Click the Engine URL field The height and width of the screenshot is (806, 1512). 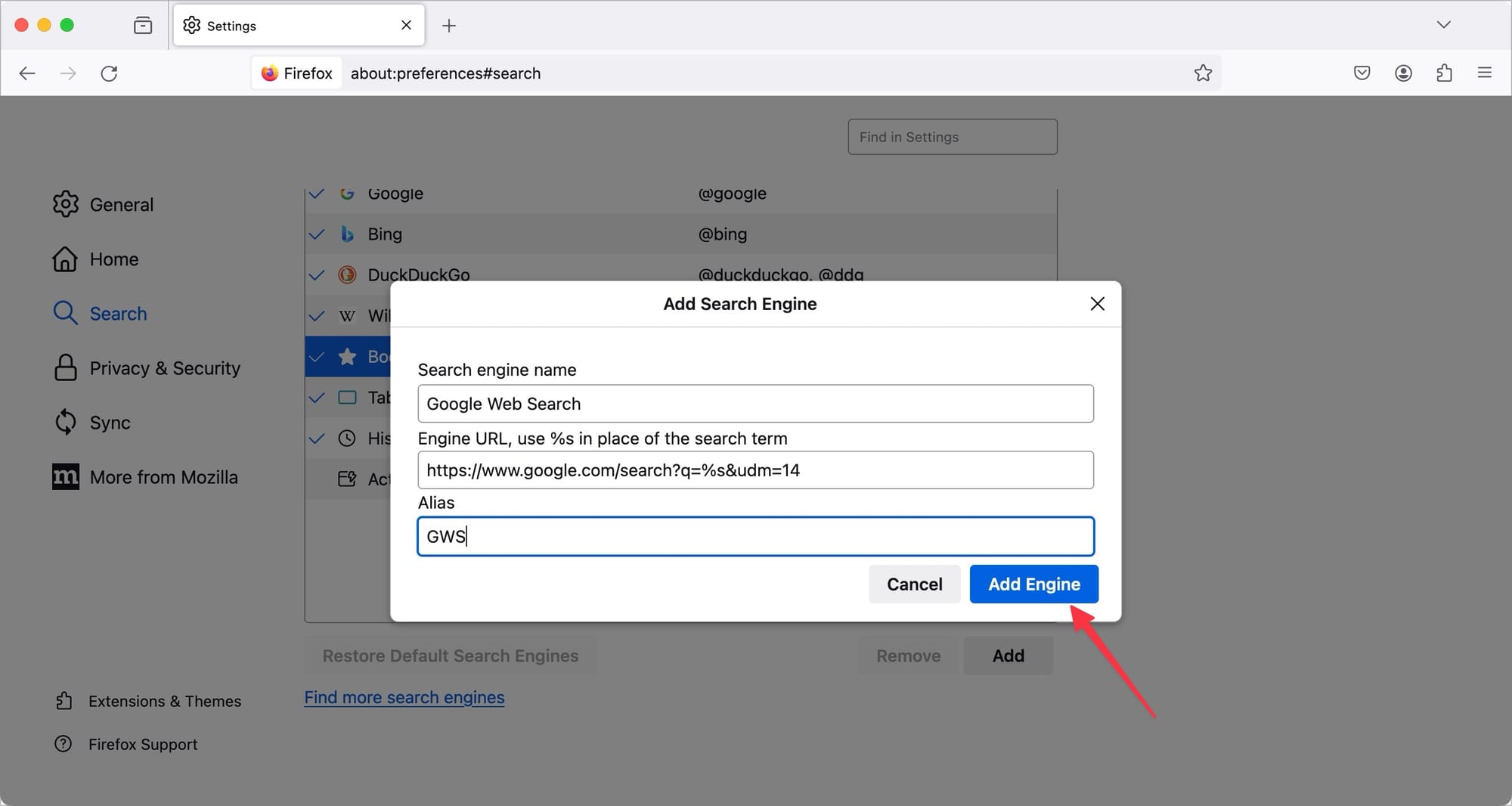(x=755, y=470)
